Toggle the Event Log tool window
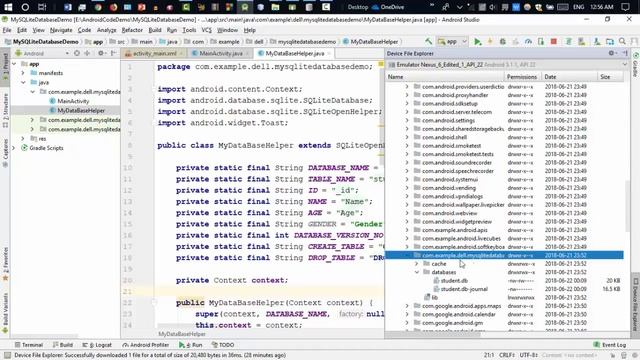The width and height of the screenshot is (640, 360). click(609, 345)
